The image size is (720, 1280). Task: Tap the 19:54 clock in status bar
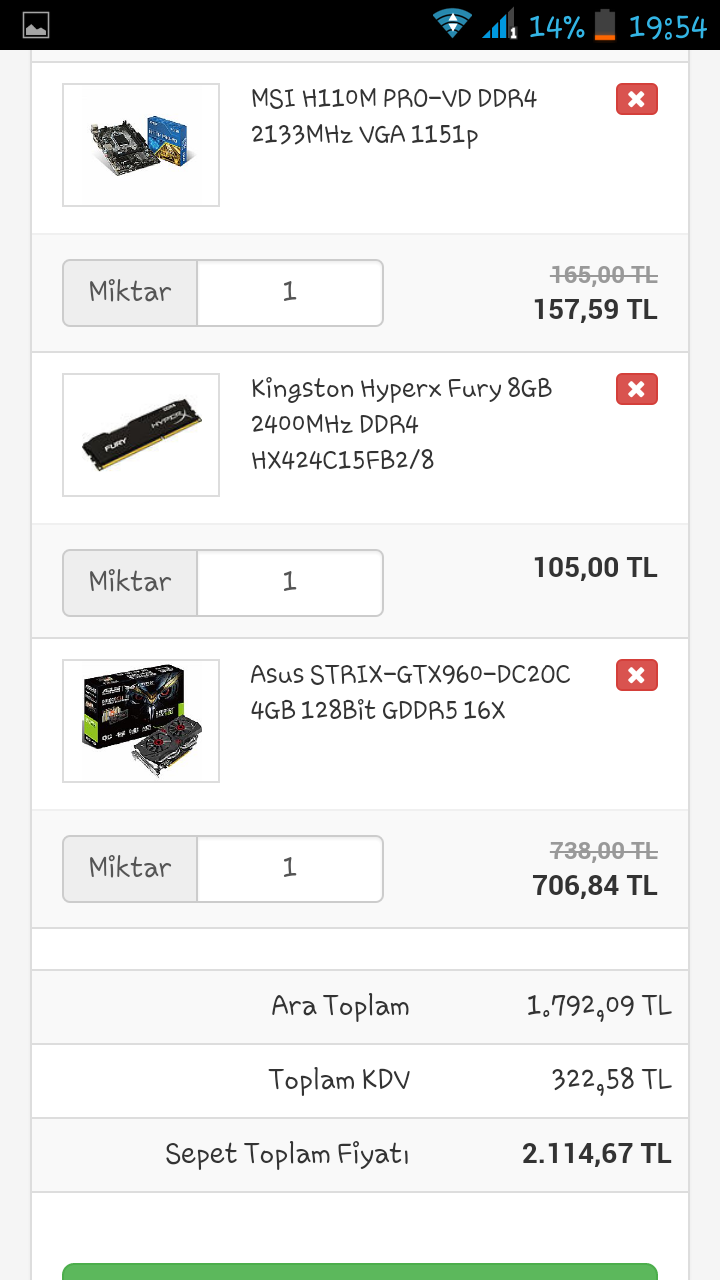click(667, 26)
